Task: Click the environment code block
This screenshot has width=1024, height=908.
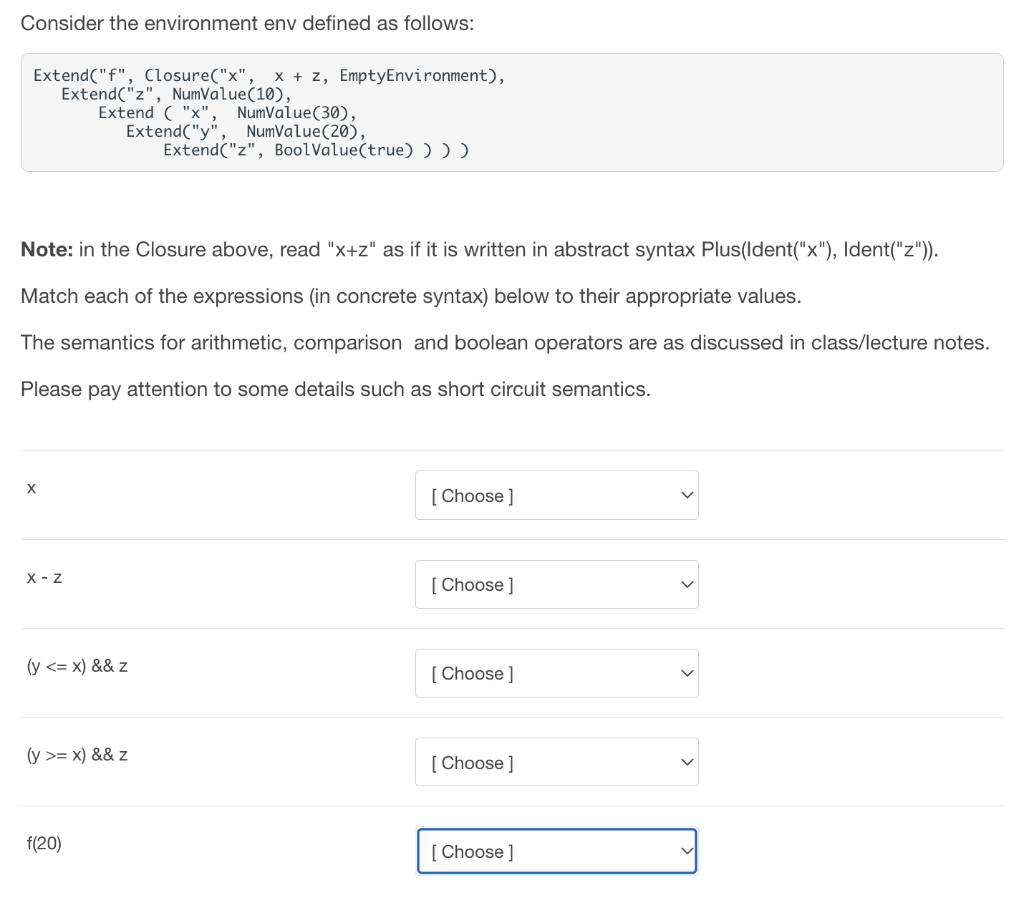Action: tap(512, 112)
